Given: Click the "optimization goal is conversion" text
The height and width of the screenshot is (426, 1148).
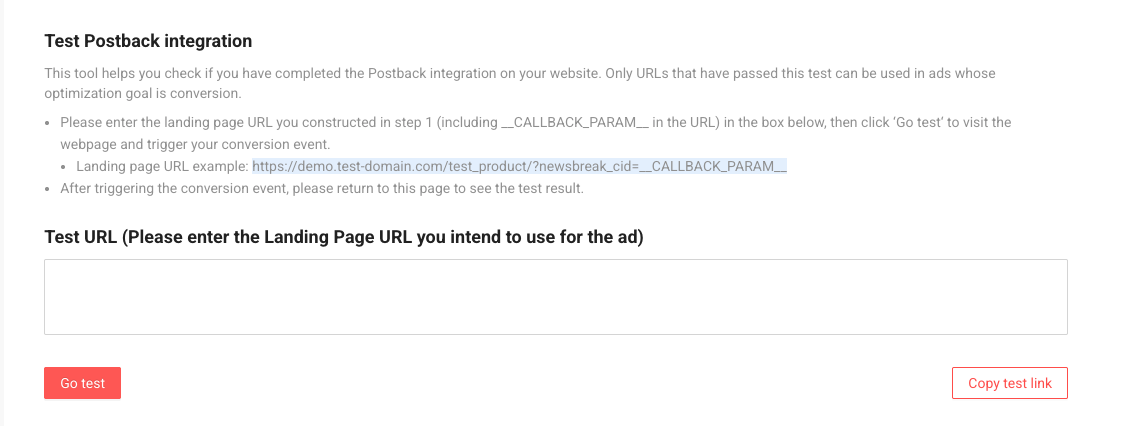Looking at the screenshot, I should coord(142,93).
